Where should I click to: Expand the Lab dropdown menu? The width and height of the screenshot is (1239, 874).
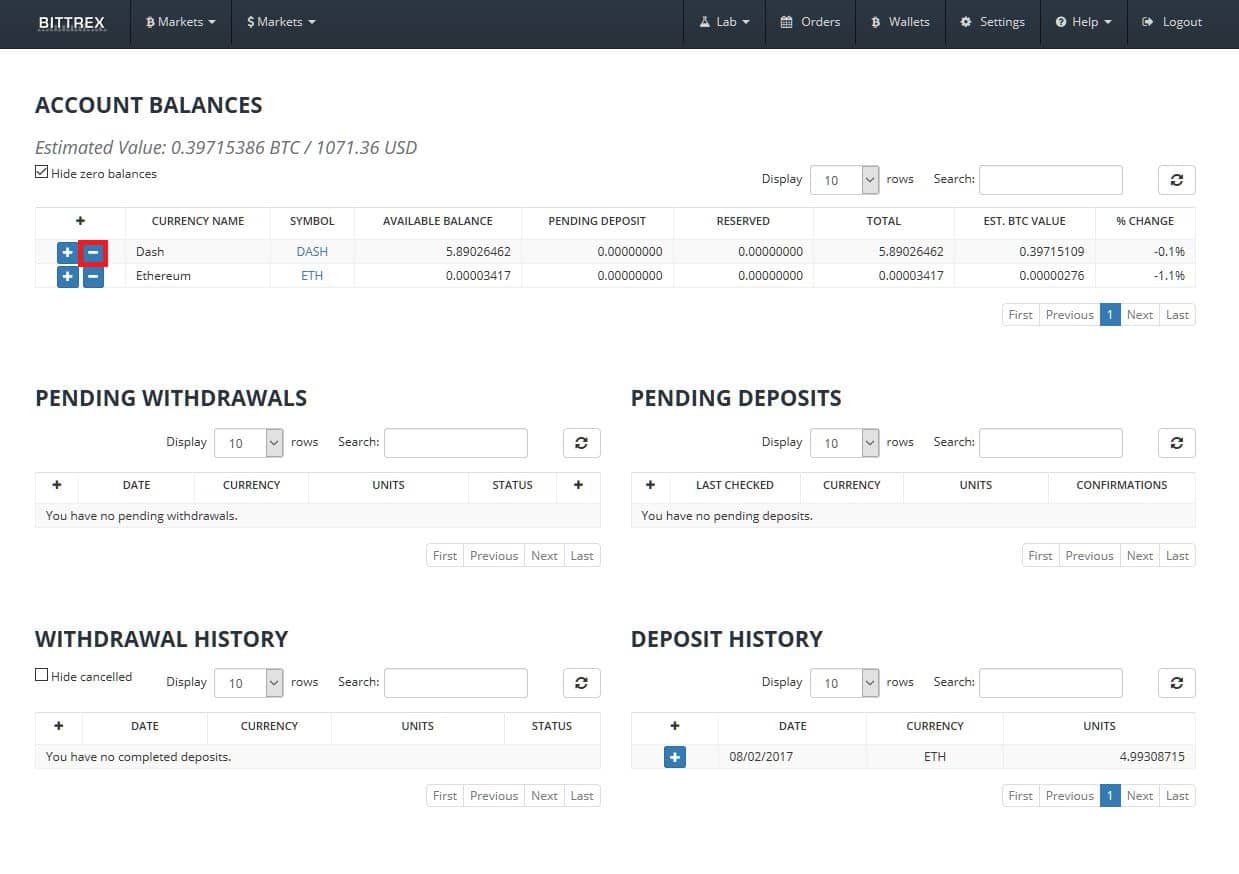pos(724,22)
